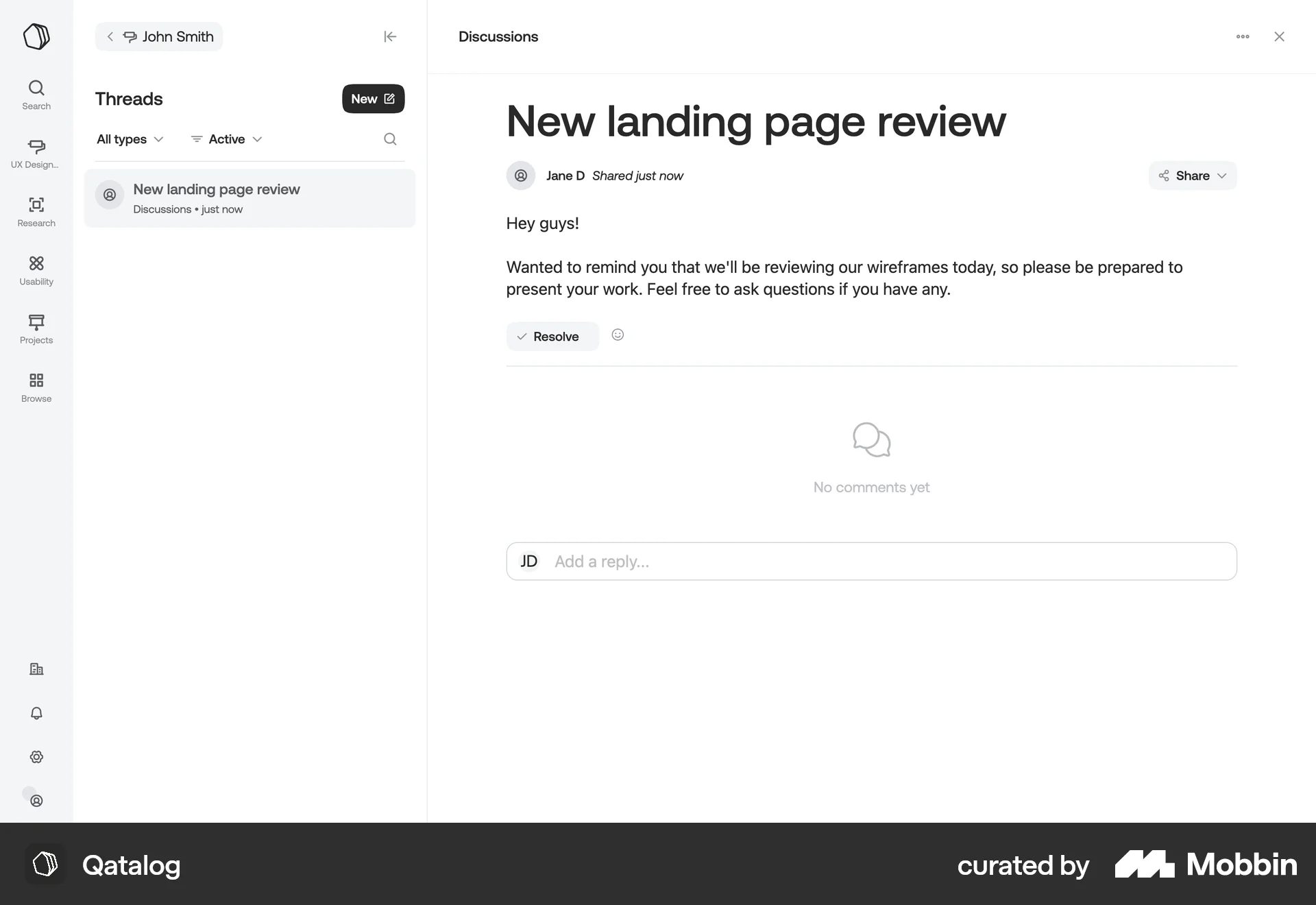Toggle the thread resolved state with Resolve
This screenshot has height=905, width=1316.
551,336
